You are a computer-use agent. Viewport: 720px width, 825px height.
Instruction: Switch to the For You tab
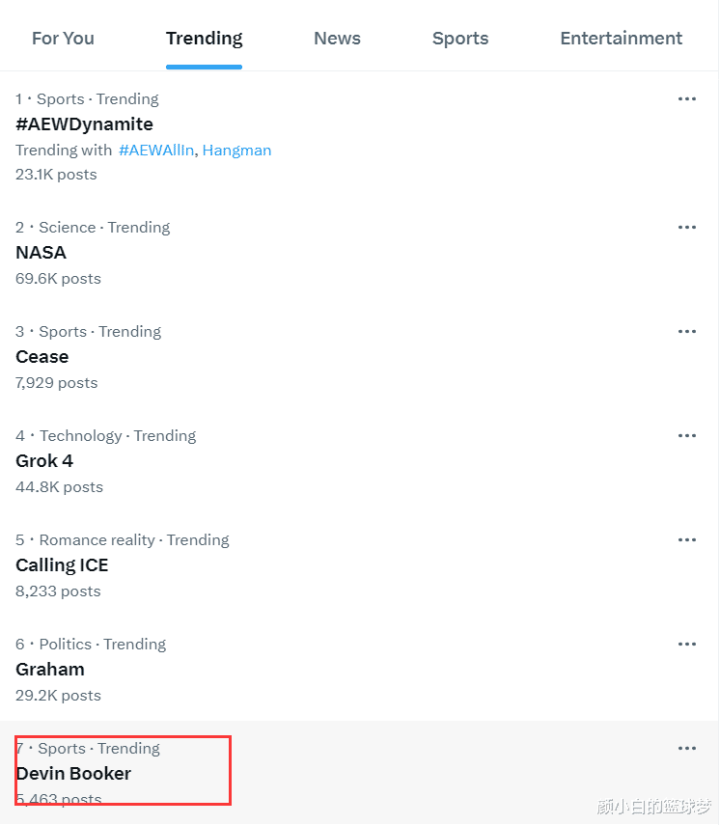(x=63, y=38)
